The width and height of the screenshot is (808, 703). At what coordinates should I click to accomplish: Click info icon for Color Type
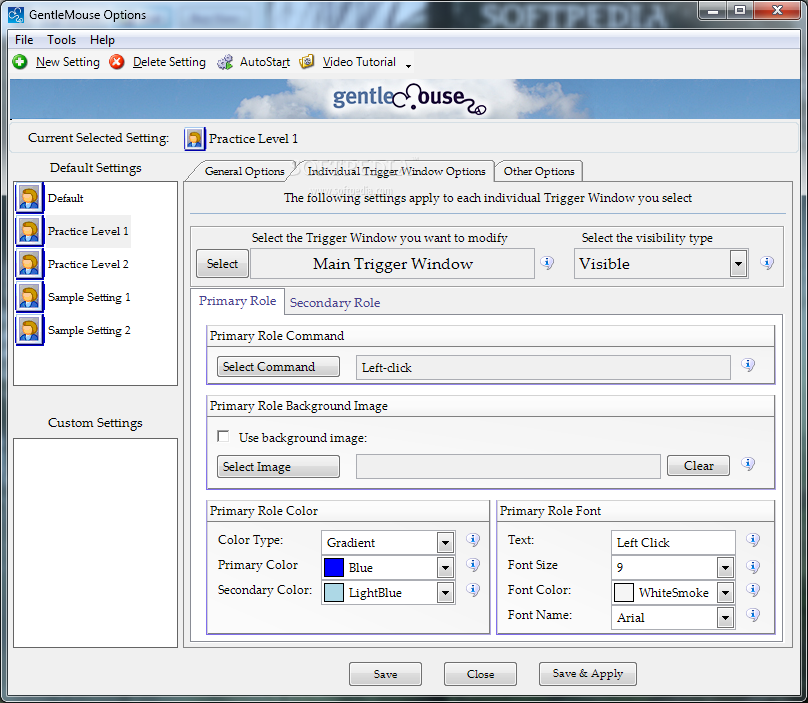pos(473,540)
